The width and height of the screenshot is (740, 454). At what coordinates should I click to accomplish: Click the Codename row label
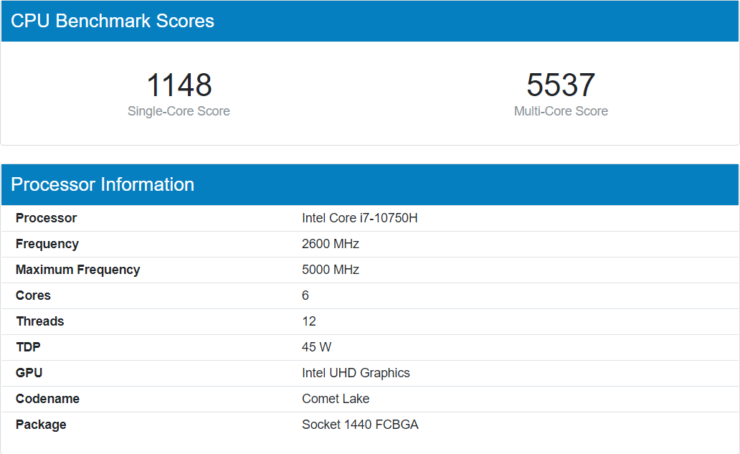[47, 399]
